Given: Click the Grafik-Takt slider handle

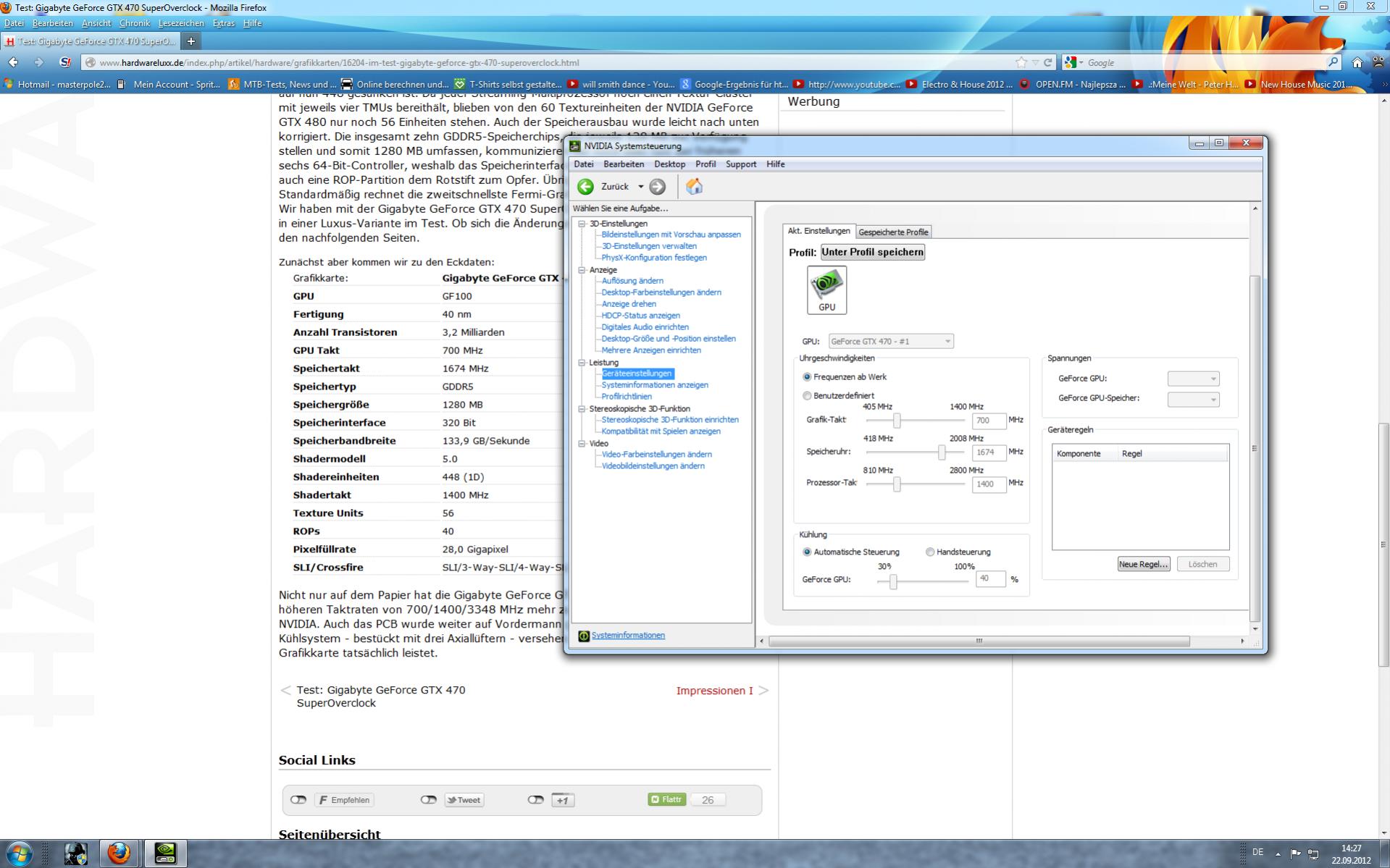Looking at the screenshot, I should point(897,421).
